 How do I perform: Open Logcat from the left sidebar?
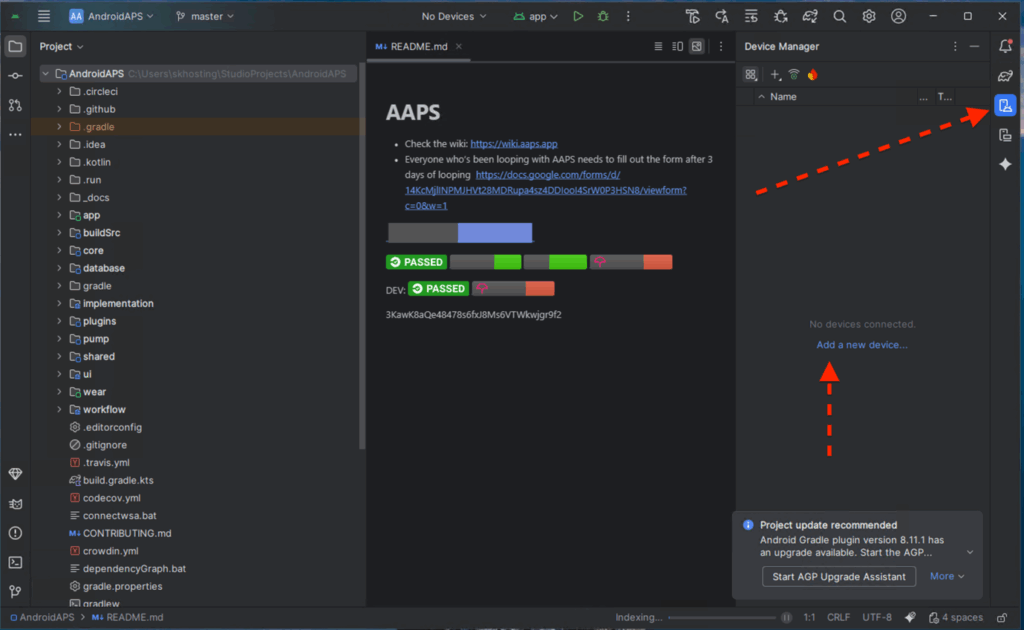(x=15, y=503)
